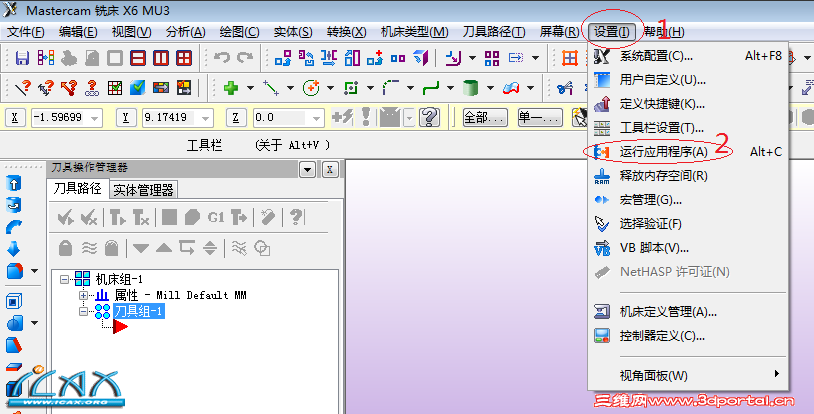
Task: Click the horizontal split viewport icon
Action: point(138,58)
